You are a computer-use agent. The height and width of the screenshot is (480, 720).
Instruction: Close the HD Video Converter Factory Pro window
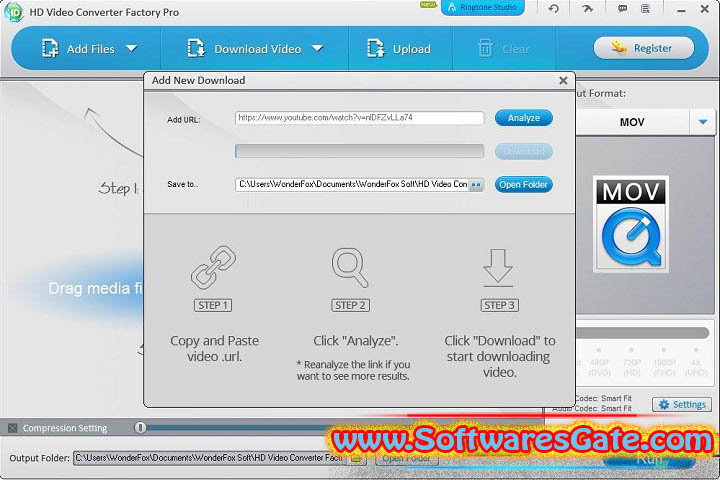[704, 8]
